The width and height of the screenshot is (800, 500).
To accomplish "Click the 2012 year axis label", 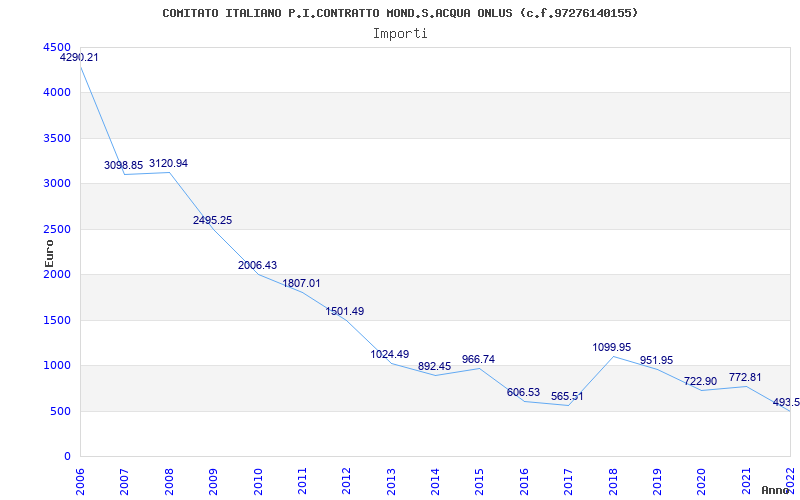I will (x=346, y=480).
